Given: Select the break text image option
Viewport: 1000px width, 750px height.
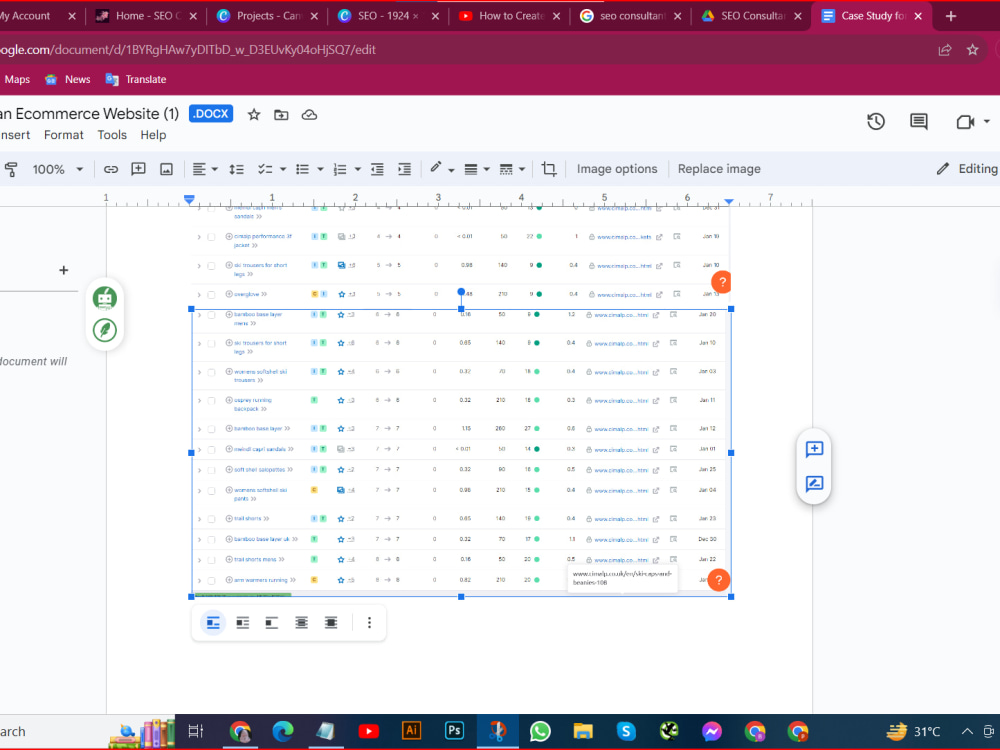Looking at the screenshot, I should point(272,622).
